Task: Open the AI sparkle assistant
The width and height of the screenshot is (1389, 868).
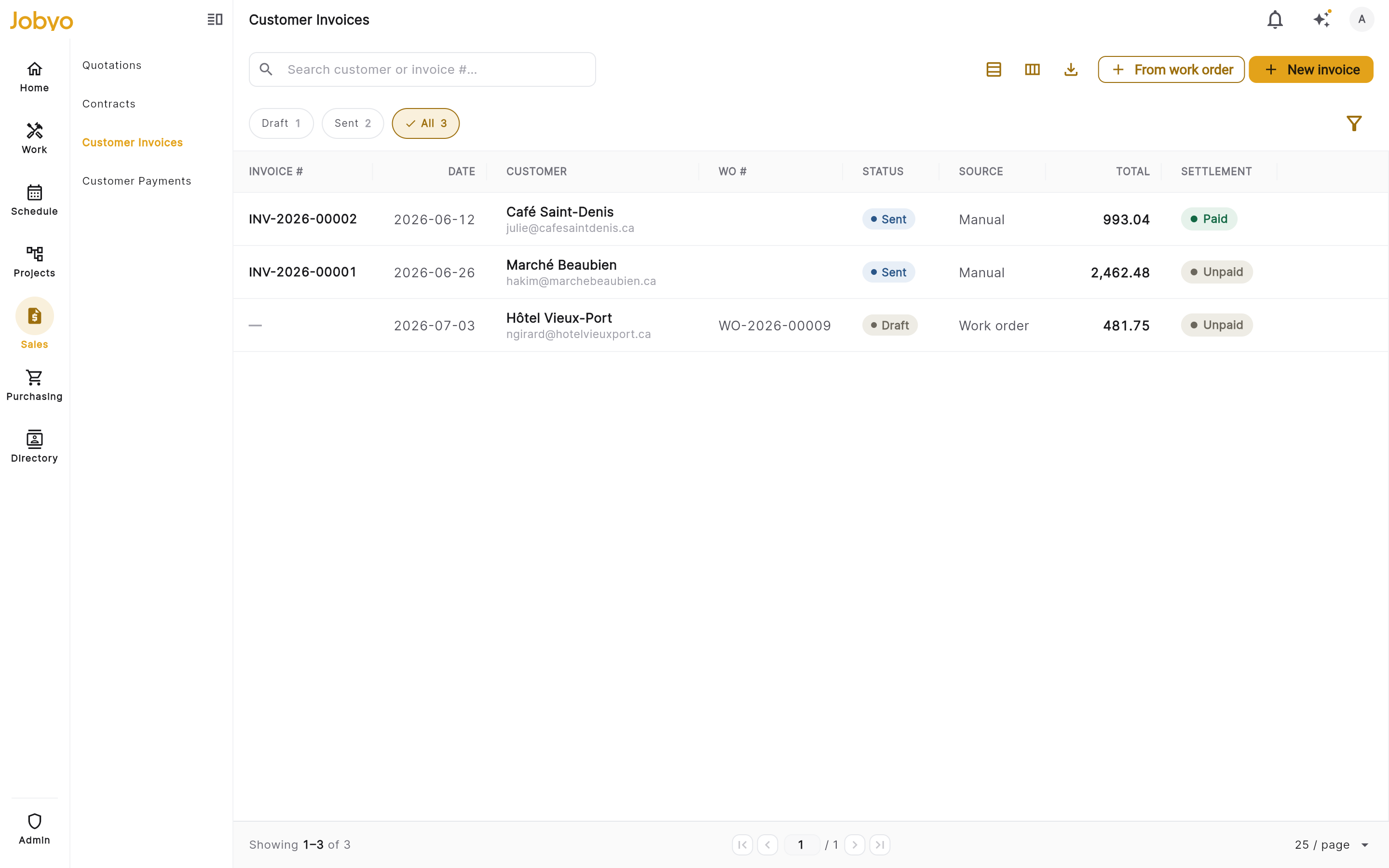Action: coord(1322,19)
